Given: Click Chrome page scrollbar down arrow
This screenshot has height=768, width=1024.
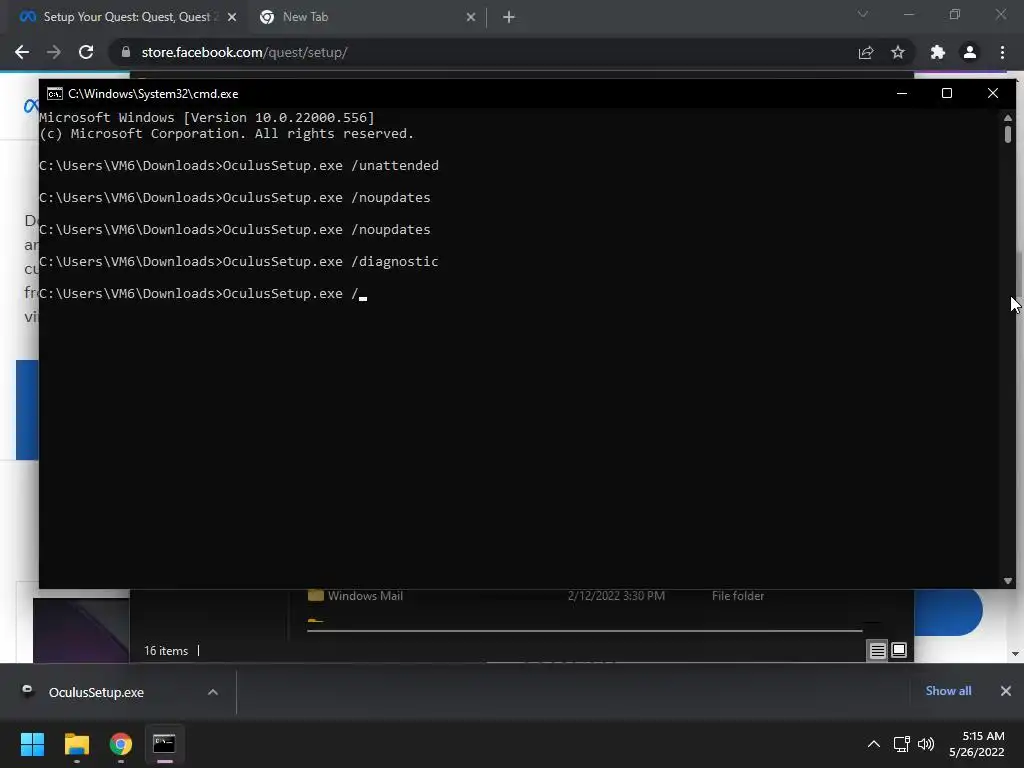Looking at the screenshot, I should pyautogui.click(x=1015, y=653).
